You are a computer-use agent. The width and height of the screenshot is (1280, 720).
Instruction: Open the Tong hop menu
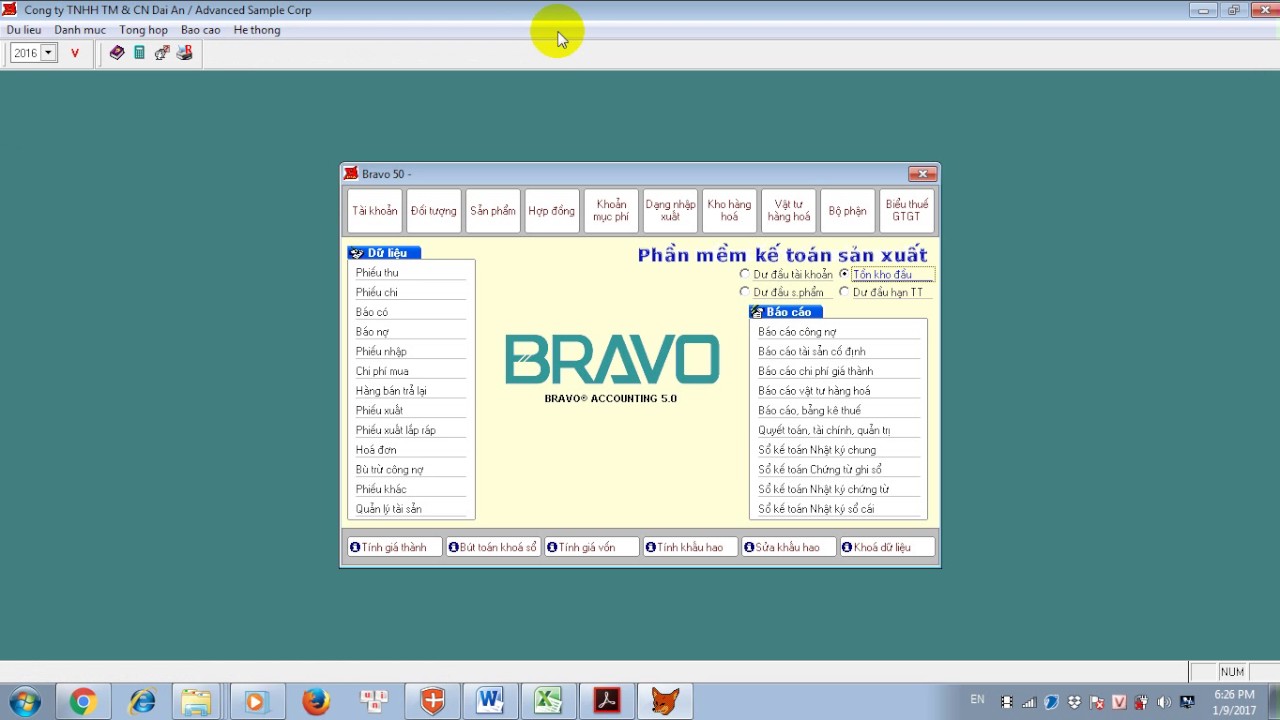[144, 30]
